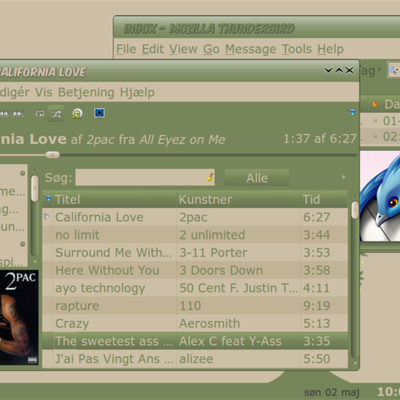The width and height of the screenshot is (400, 400).
Task: Click the "9:19" duration cell
Action: (317, 306)
